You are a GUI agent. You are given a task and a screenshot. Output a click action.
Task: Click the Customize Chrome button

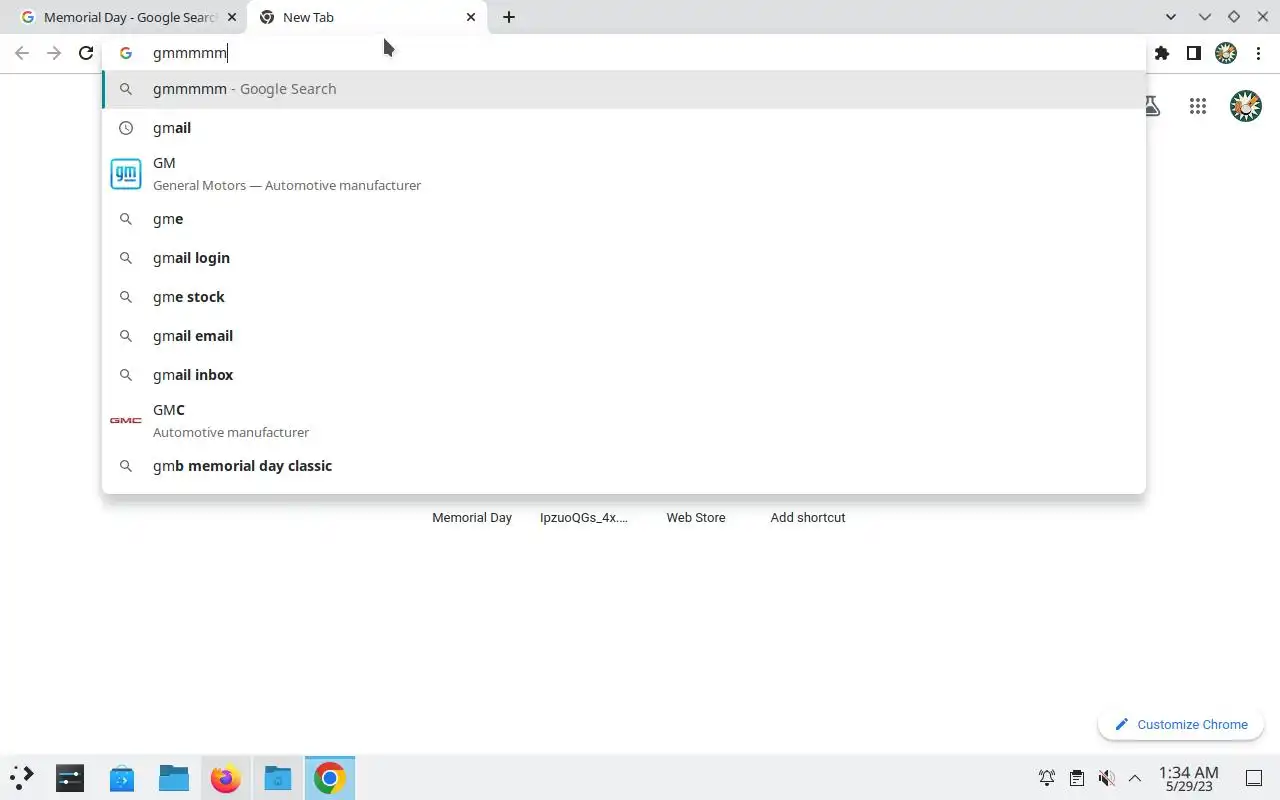[x=1181, y=725]
